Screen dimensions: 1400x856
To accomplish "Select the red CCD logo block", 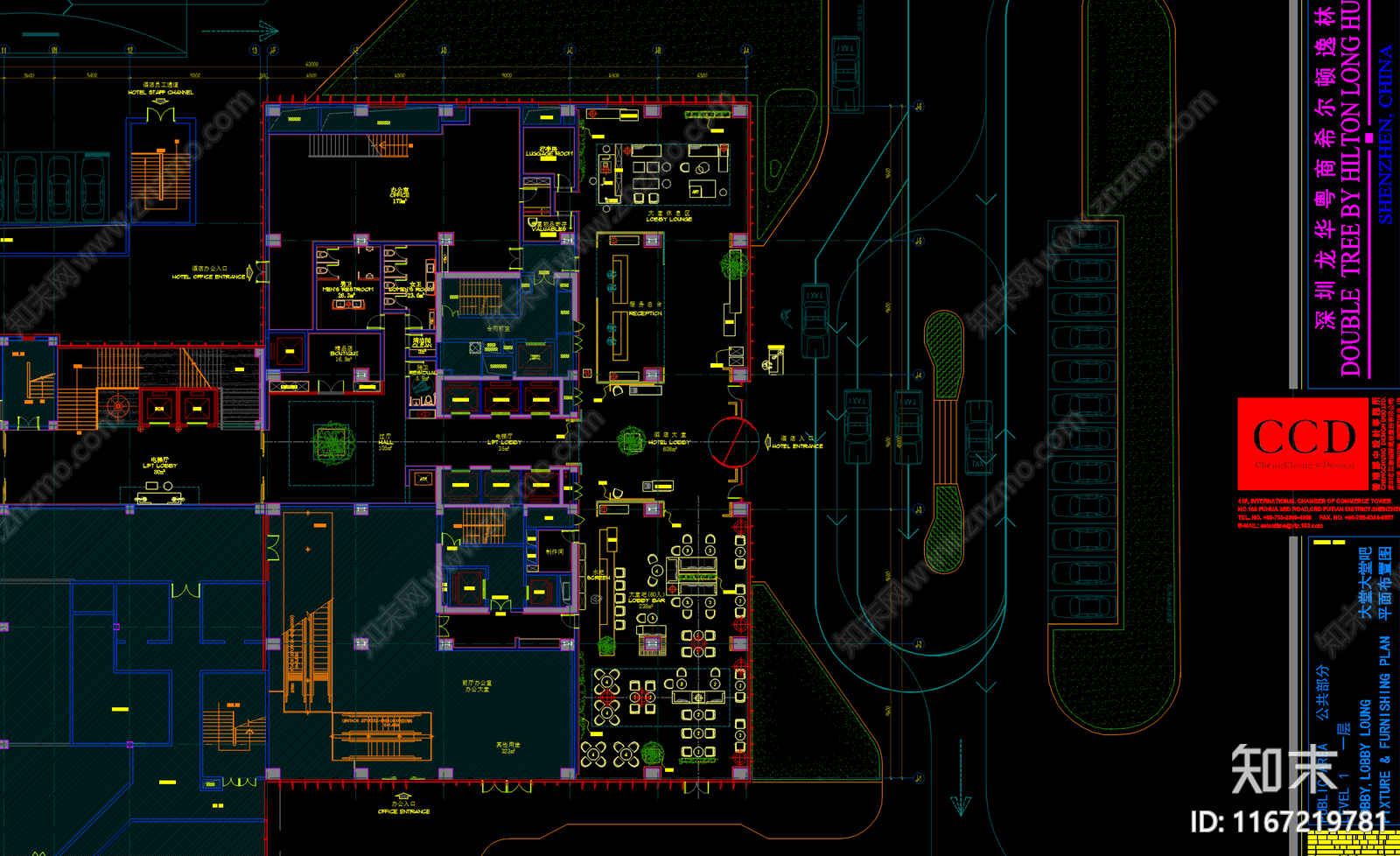I will (1303, 444).
